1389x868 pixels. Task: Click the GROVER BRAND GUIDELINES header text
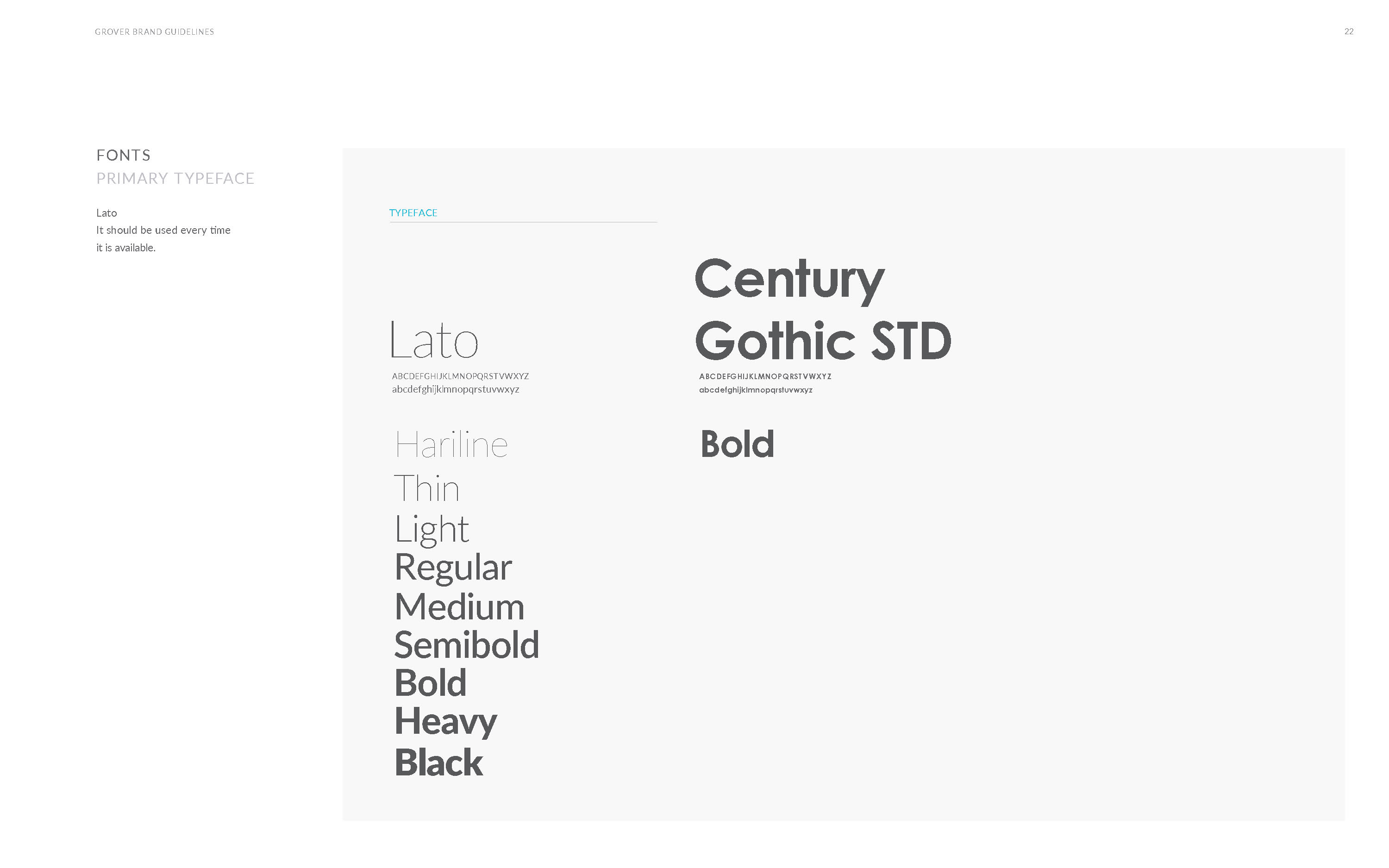(154, 32)
